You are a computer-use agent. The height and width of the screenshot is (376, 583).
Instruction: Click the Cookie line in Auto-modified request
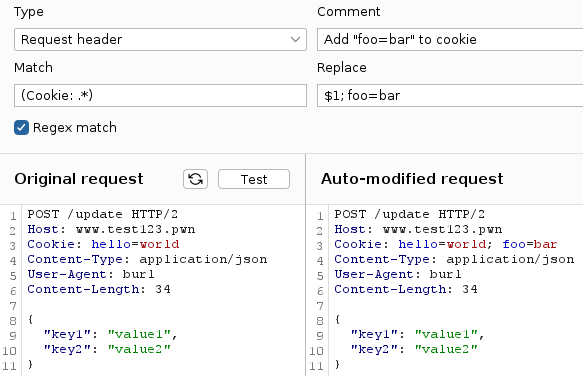(445, 244)
